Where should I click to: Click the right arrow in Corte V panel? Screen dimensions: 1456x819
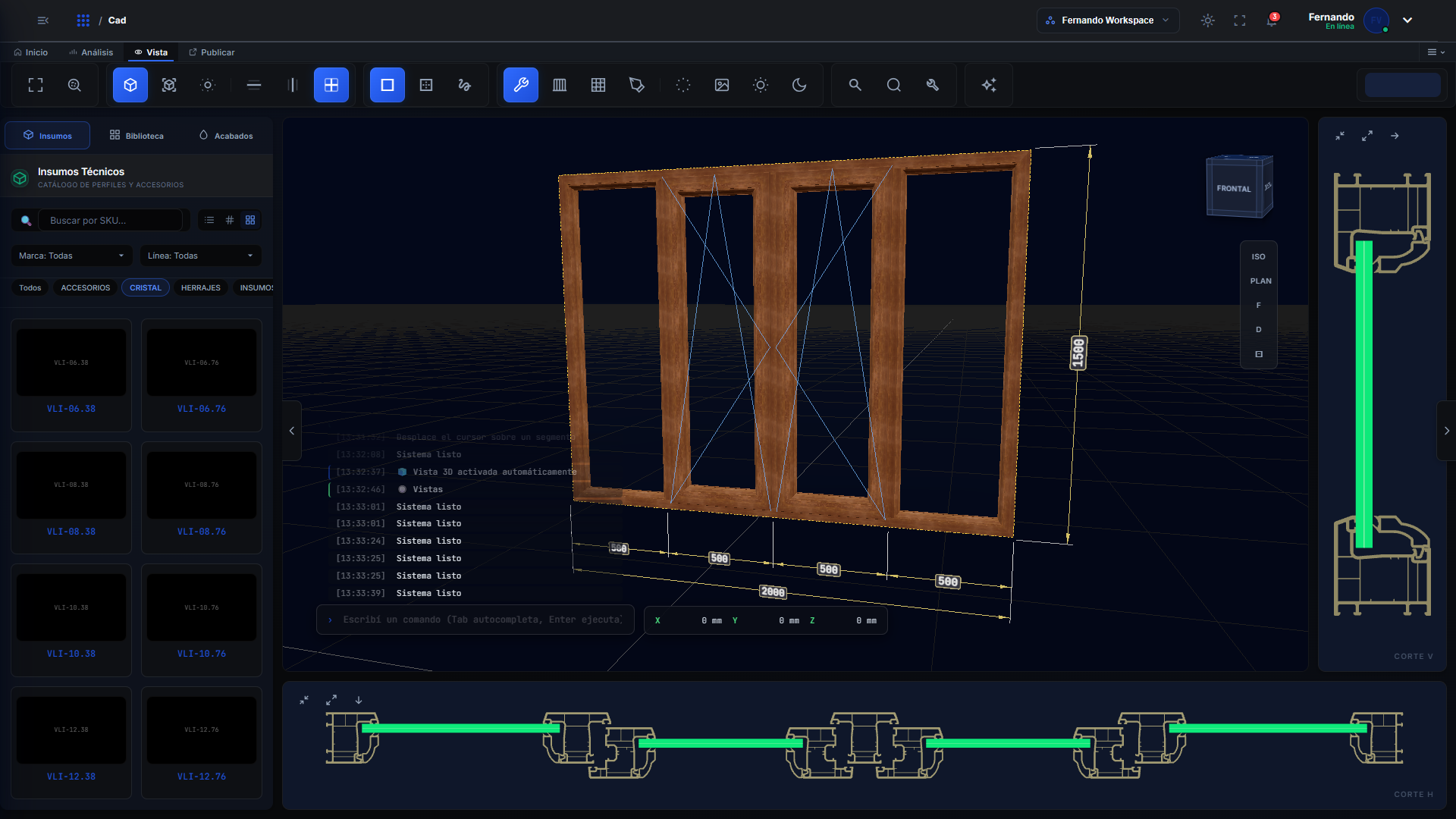click(1395, 136)
